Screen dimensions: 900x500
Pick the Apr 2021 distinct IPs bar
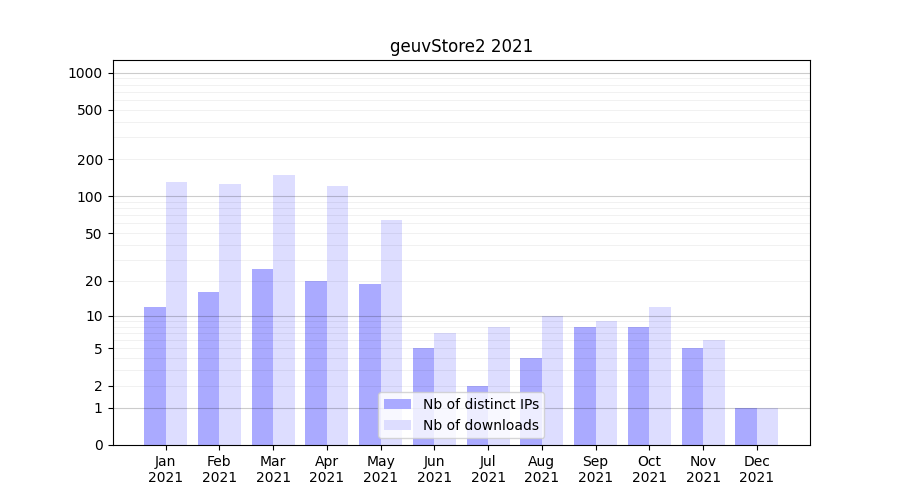click(316, 363)
